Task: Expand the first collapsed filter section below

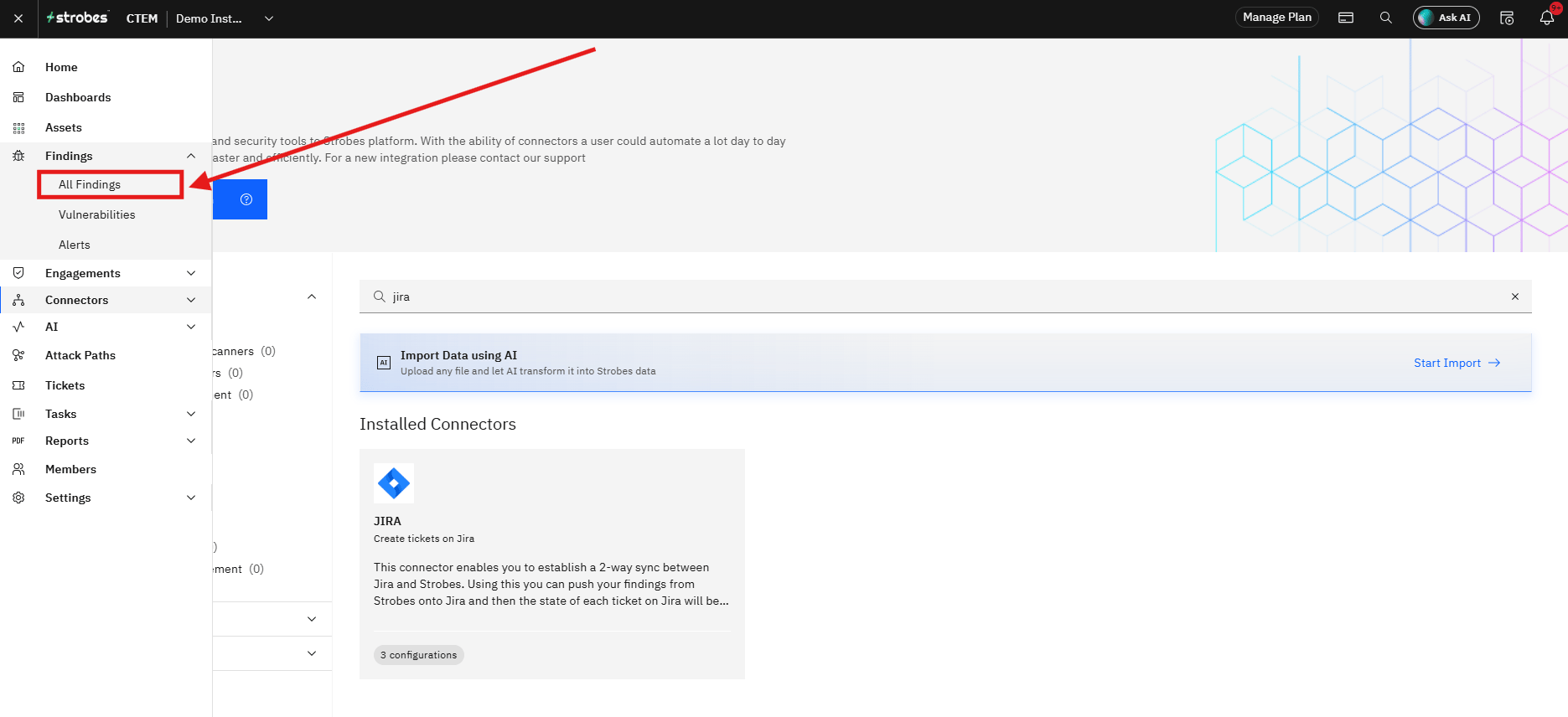Action: tap(312, 619)
